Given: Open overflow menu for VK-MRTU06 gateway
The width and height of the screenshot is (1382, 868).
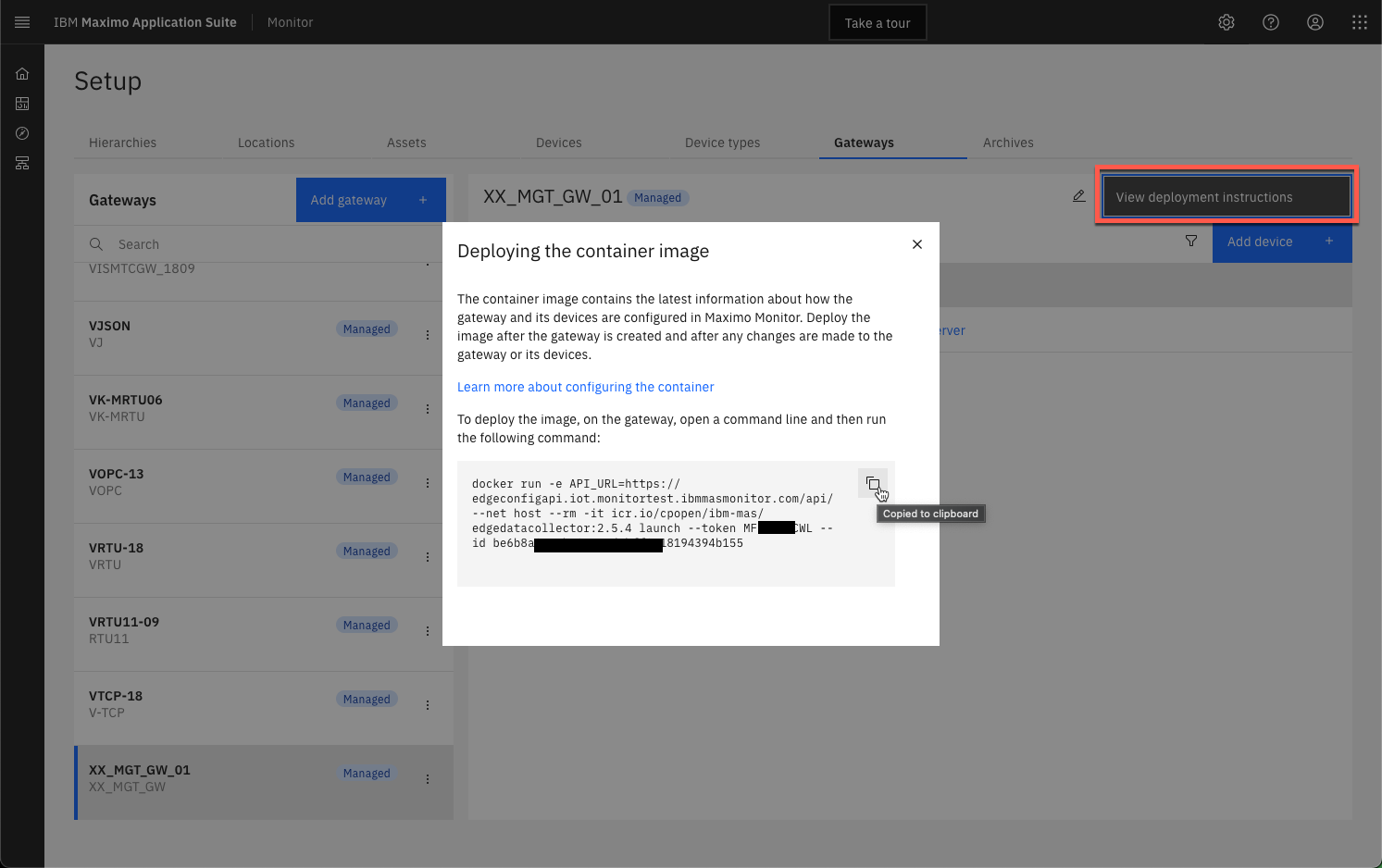Looking at the screenshot, I should pyautogui.click(x=428, y=409).
